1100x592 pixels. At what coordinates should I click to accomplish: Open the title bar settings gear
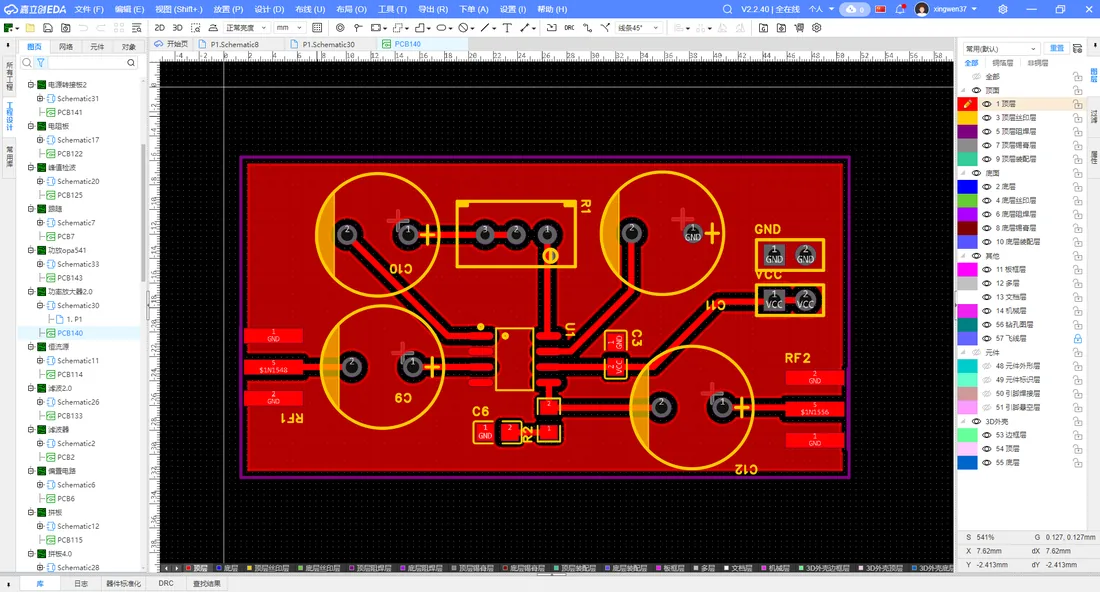point(1002,9)
